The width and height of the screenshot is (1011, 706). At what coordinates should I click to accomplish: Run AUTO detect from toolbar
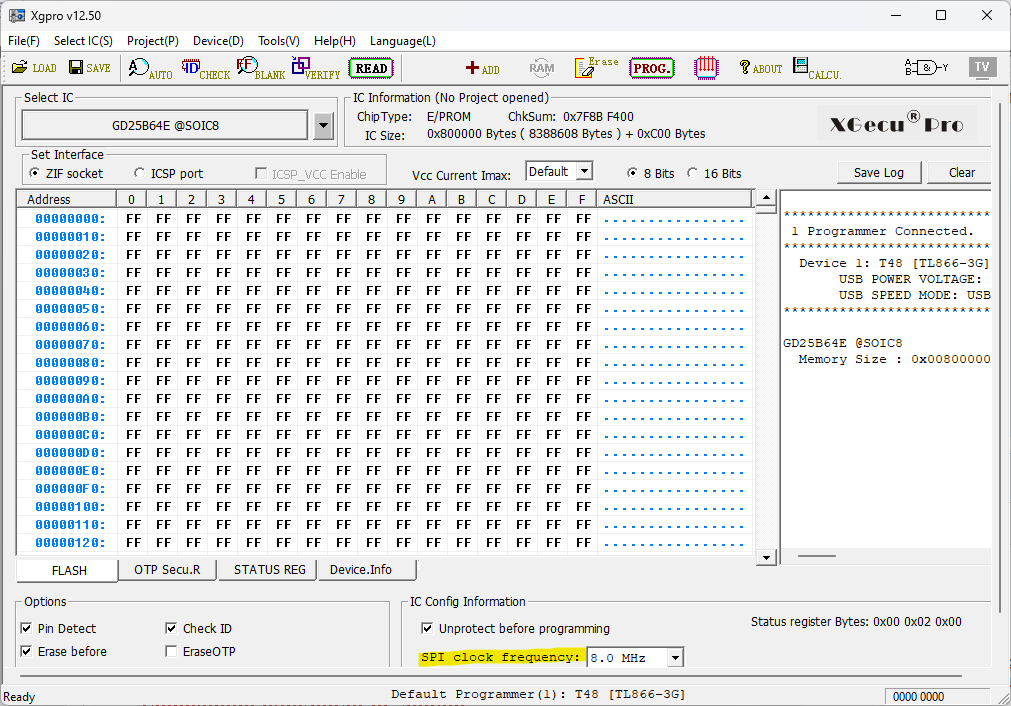(x=150, y=68)
